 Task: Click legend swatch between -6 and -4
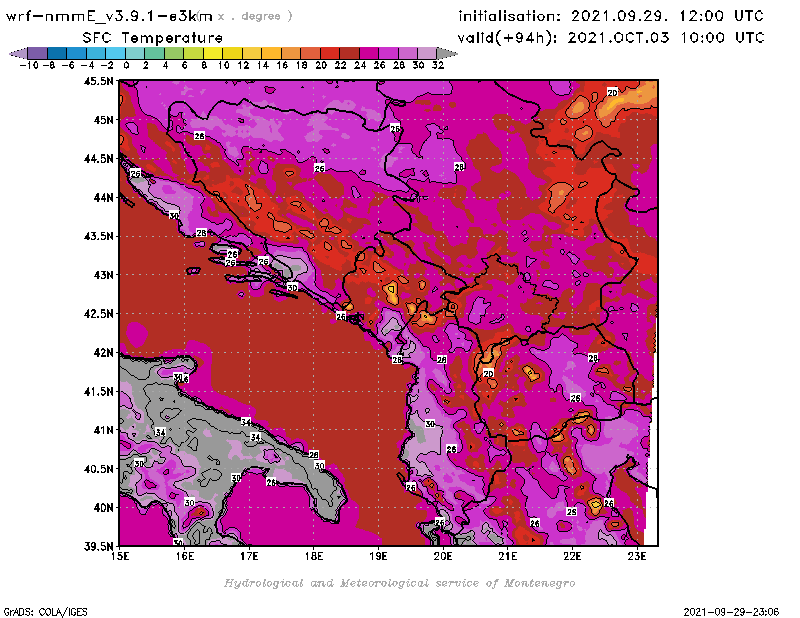(77, 53)
